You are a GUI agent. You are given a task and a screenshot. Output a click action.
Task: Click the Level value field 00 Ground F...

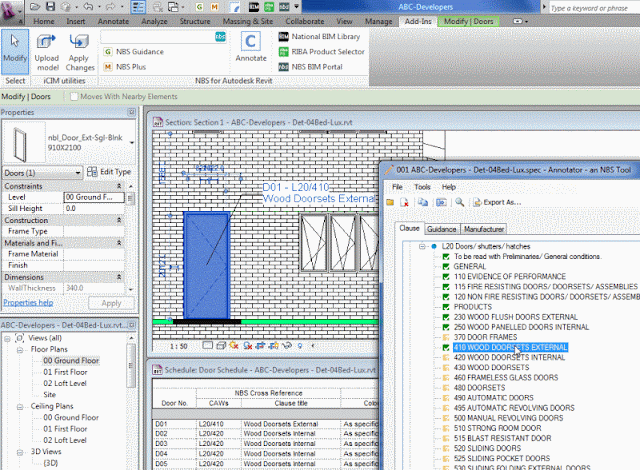[x=94, y=197]
